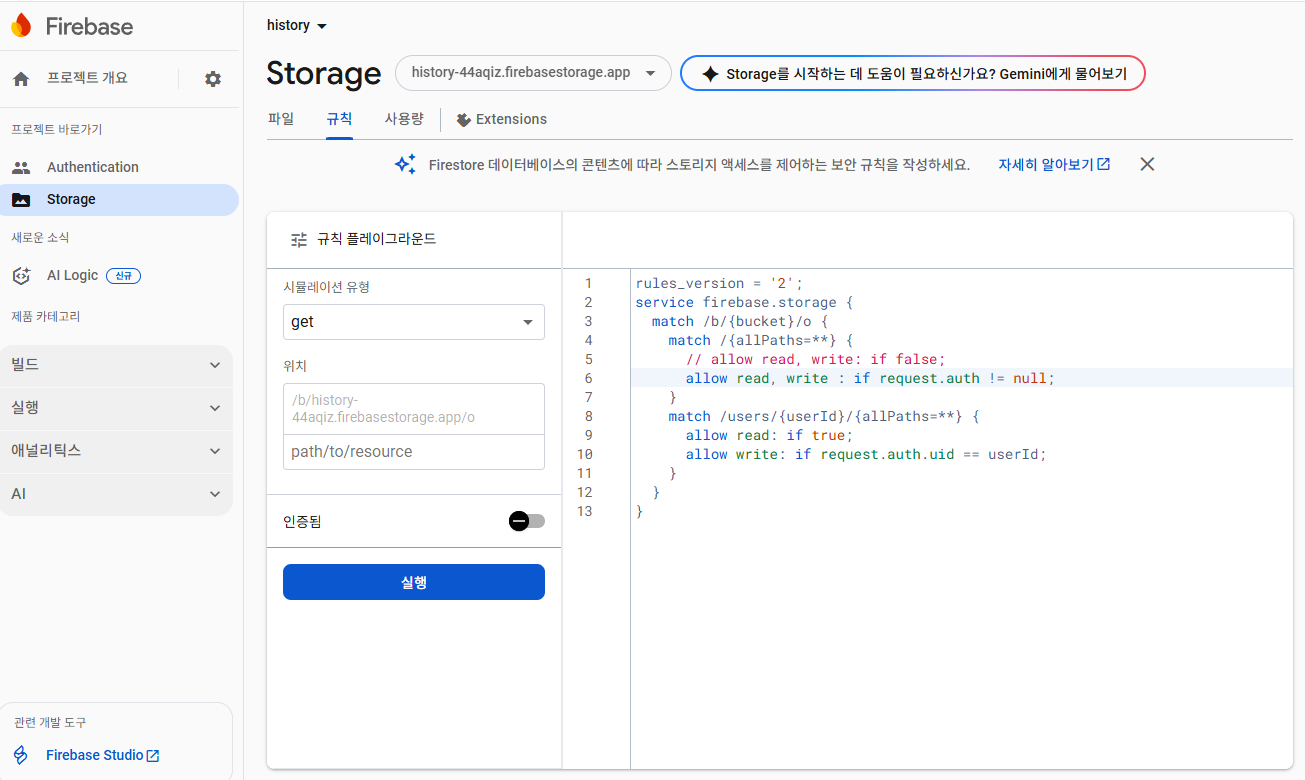This screenshot has width=1305, height=780.
Task: Click the Firebase flame logo
Action: [x=21, y=26]
